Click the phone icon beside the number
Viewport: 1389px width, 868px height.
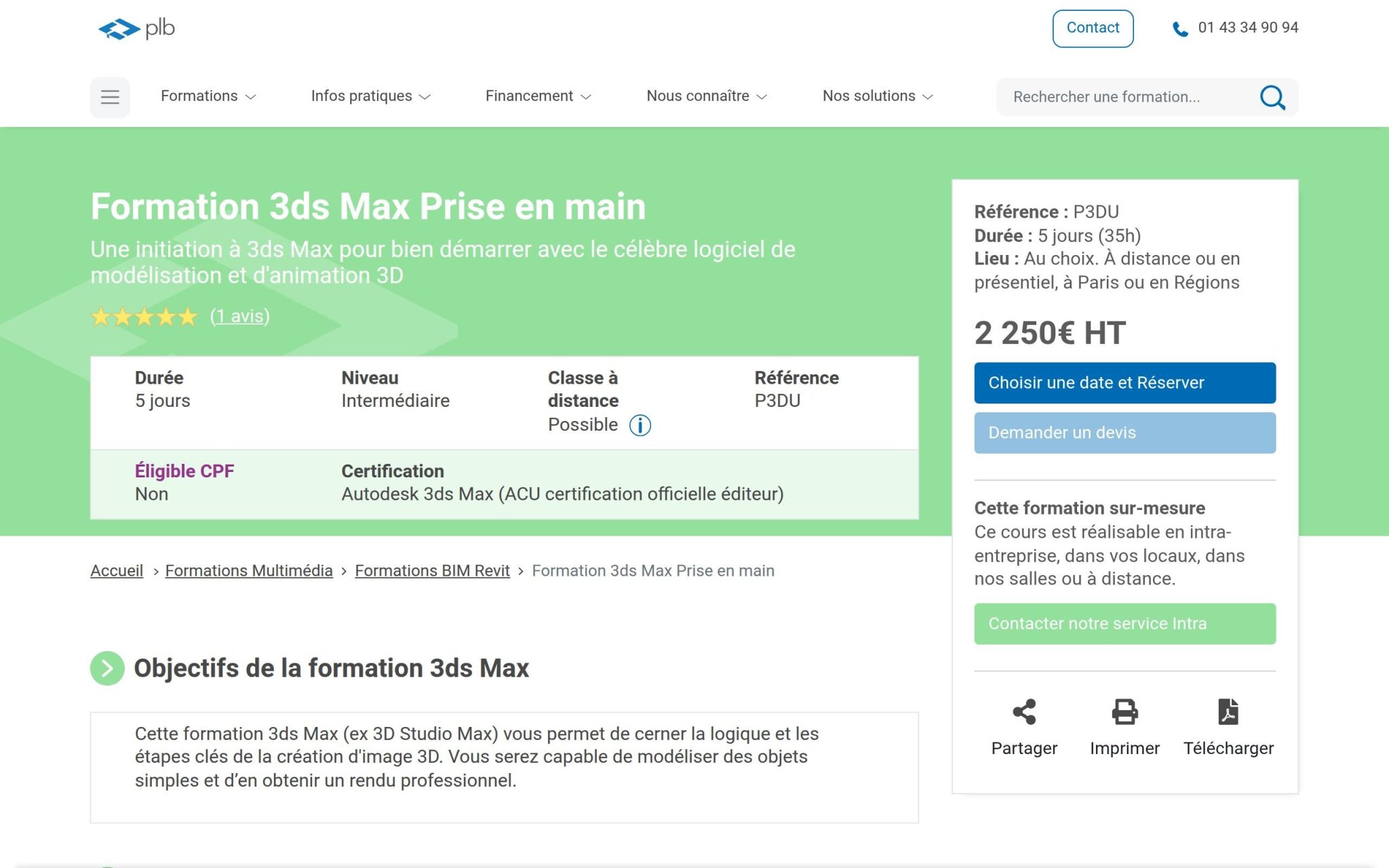[1180, 29]
